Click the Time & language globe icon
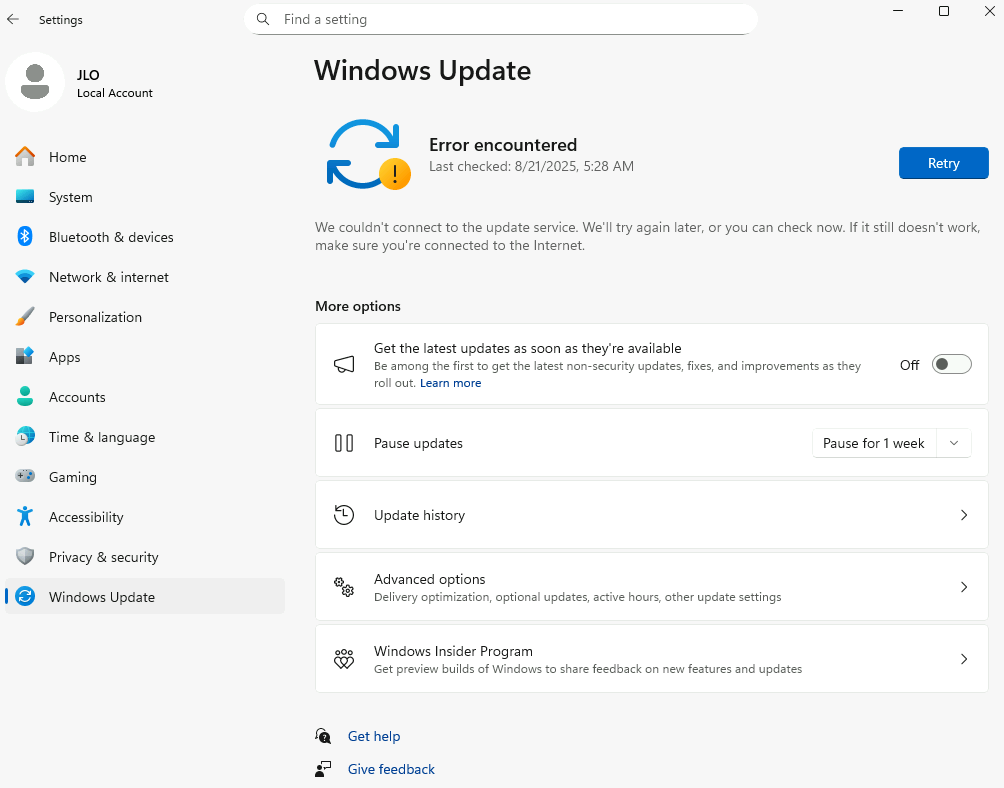 click(25, 437)
